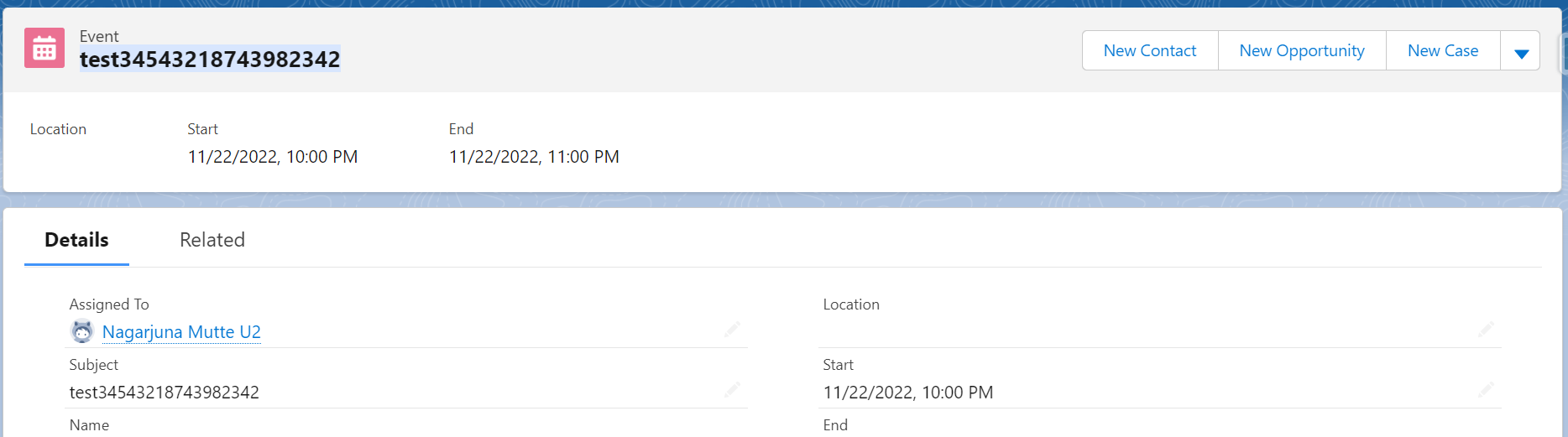Click the Subject value in Details
The image size is (1568, 437).
click(165, 393)
